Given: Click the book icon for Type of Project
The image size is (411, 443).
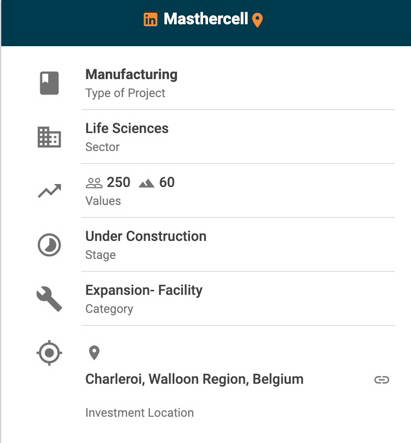Looking at the screenshot, I should click(49, 83).
